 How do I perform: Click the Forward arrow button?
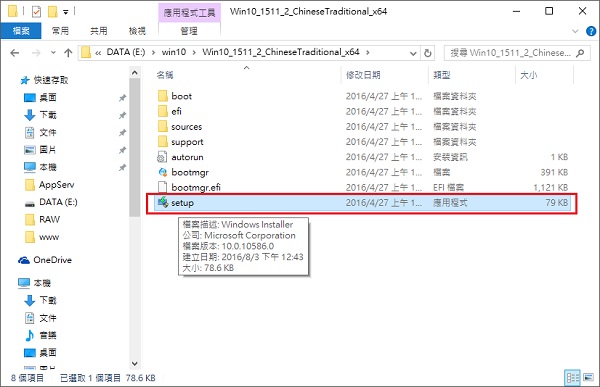coord(36,53)
